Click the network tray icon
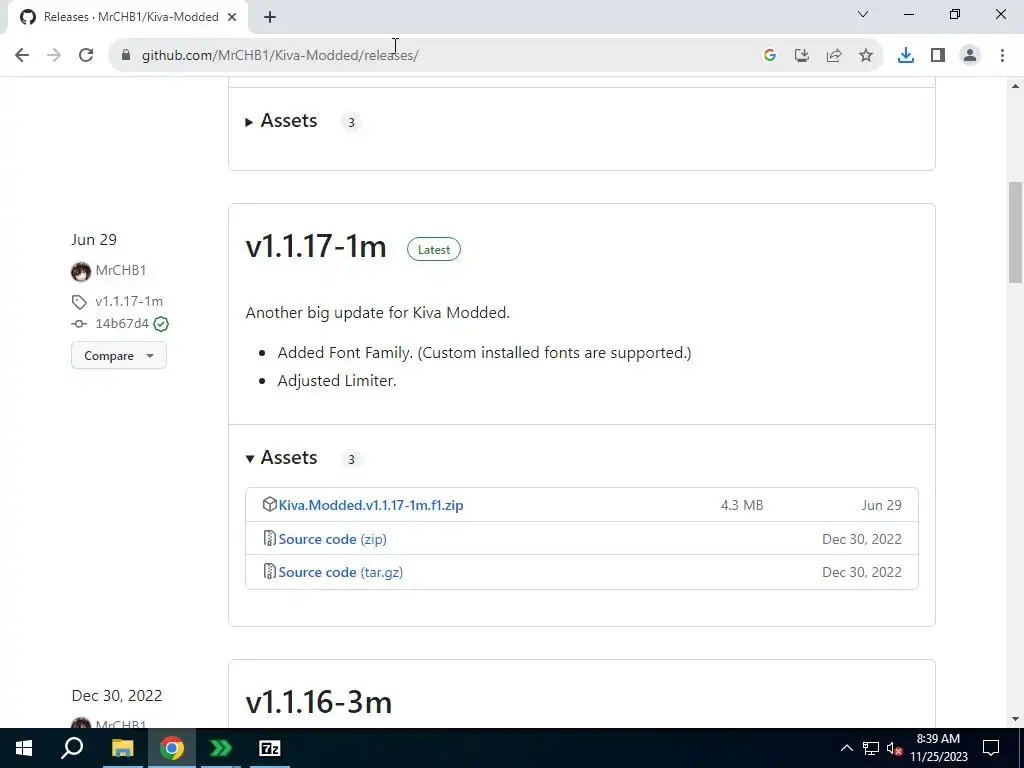 coord(871,748)
